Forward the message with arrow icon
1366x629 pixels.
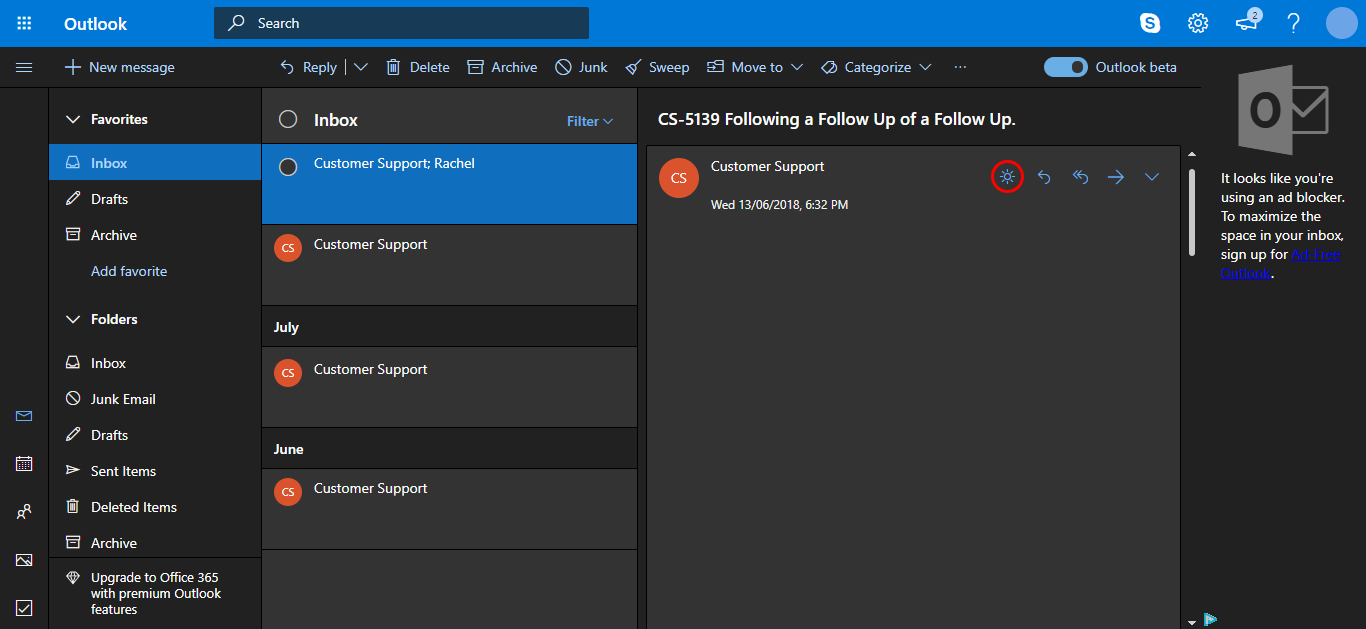click(1116, 177)
